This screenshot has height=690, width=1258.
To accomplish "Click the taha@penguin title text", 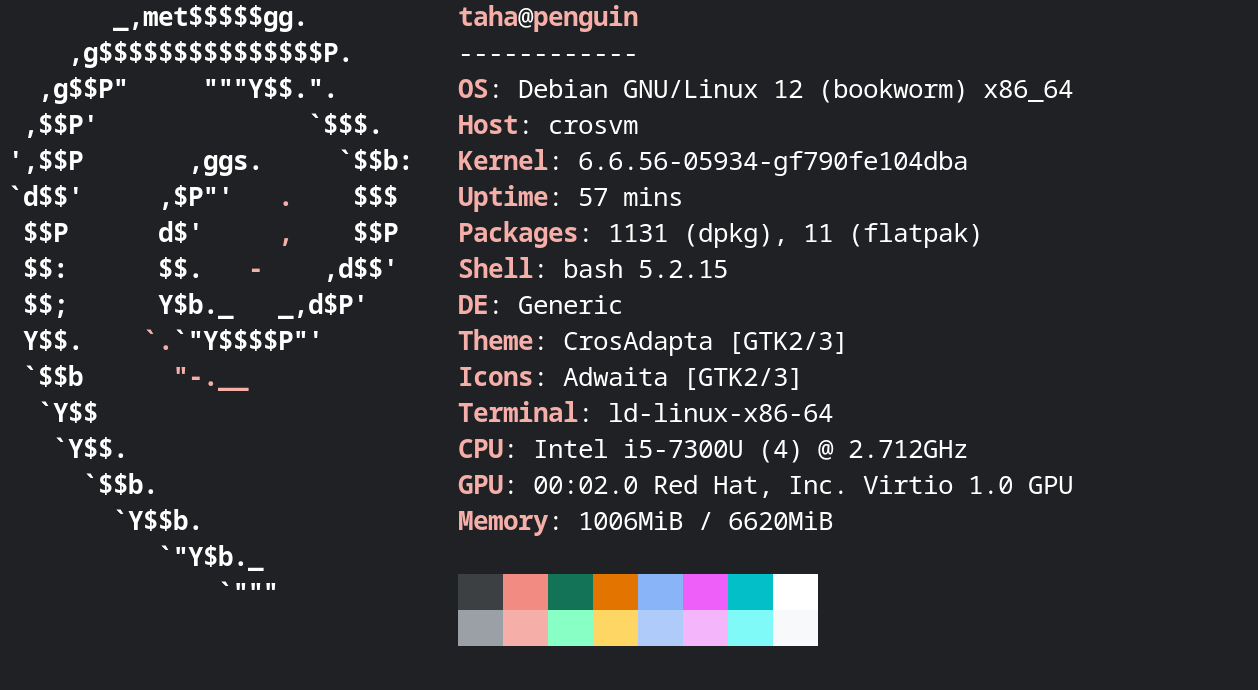I will (548, 18).
